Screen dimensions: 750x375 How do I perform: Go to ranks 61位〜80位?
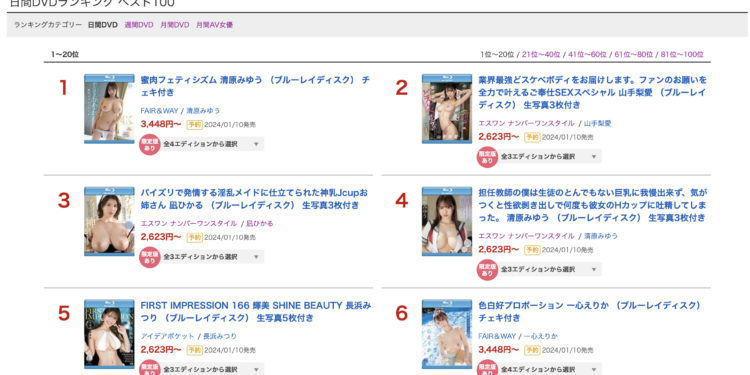tap(634, 55)
